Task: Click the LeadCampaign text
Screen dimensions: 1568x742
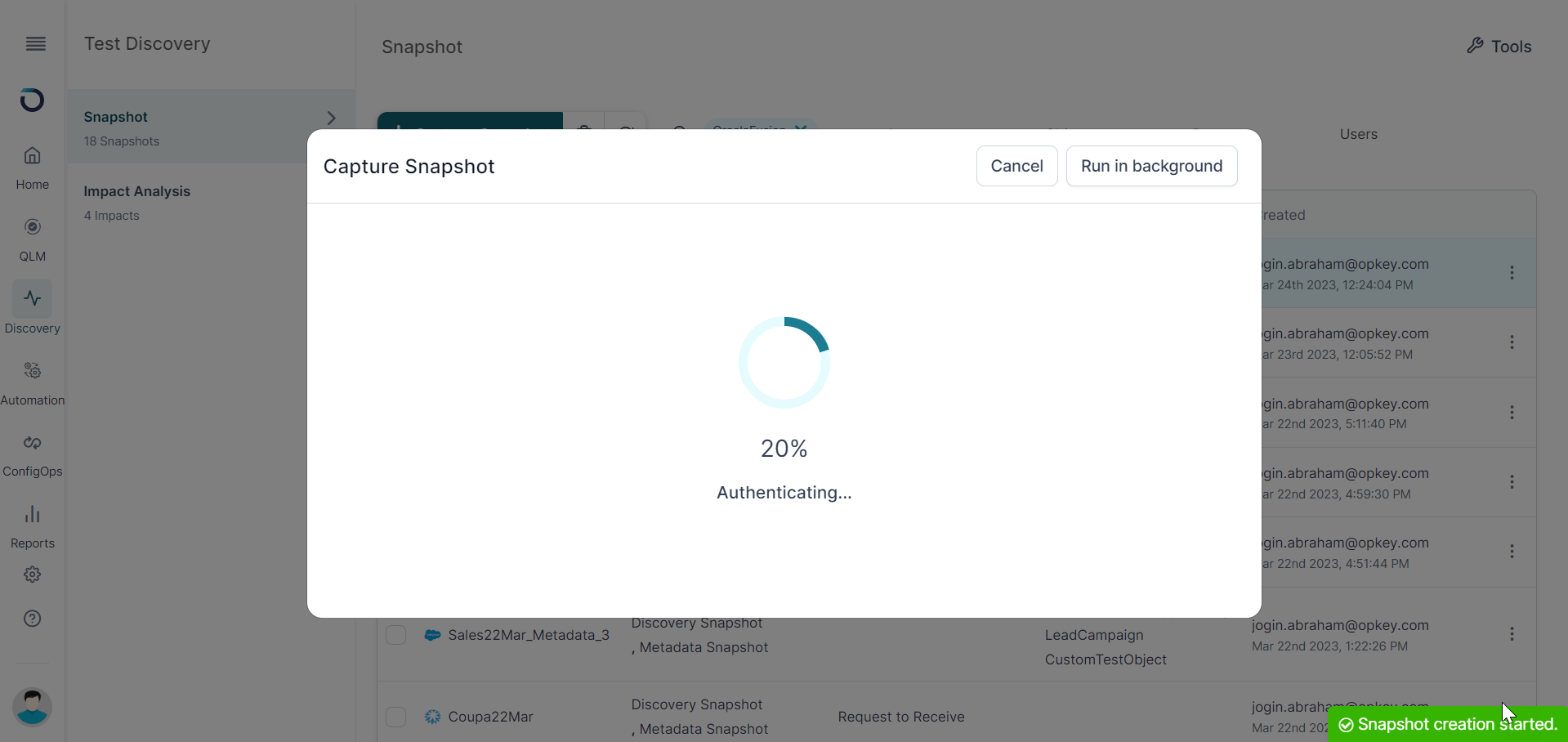Action: pyautogui.click(x=1094, y=635)
